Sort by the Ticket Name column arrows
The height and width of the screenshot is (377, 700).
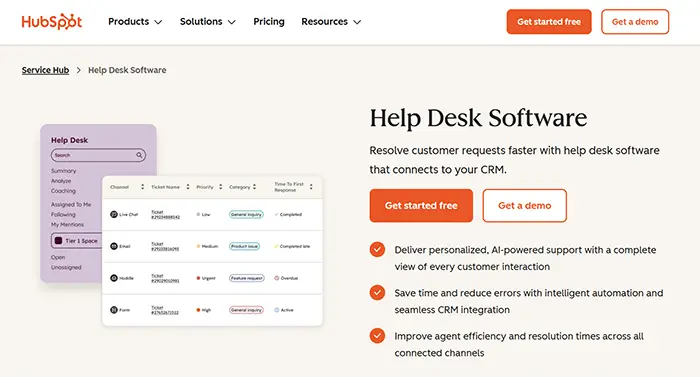(x=188, y=187)
